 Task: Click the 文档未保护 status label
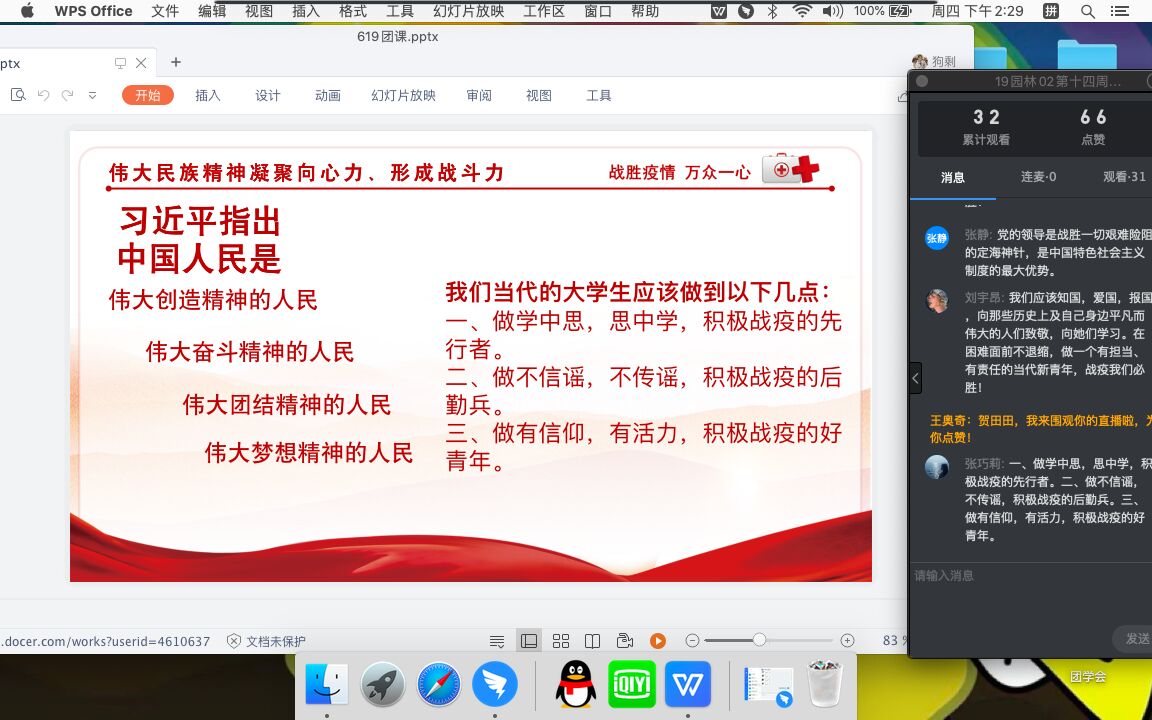click(x=267, y=641)
